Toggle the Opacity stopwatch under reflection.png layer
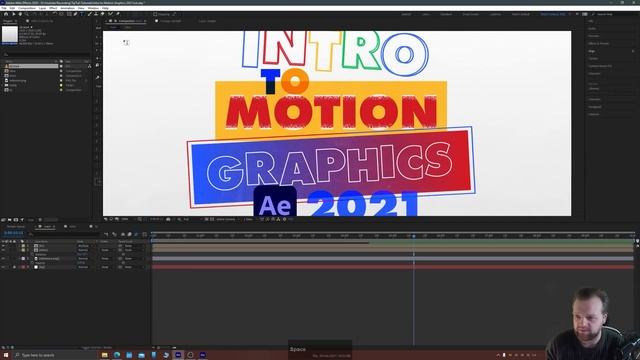640x360 pixels. tap(32, 262)
